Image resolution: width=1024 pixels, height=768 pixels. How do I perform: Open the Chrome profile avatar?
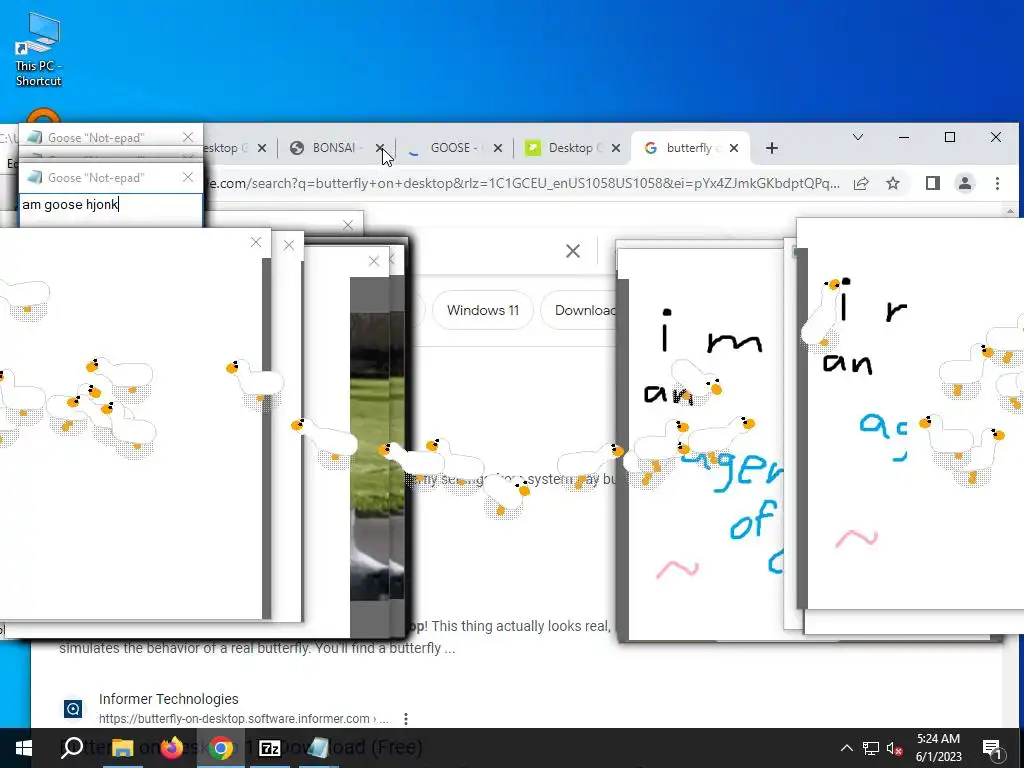point(965,184)
